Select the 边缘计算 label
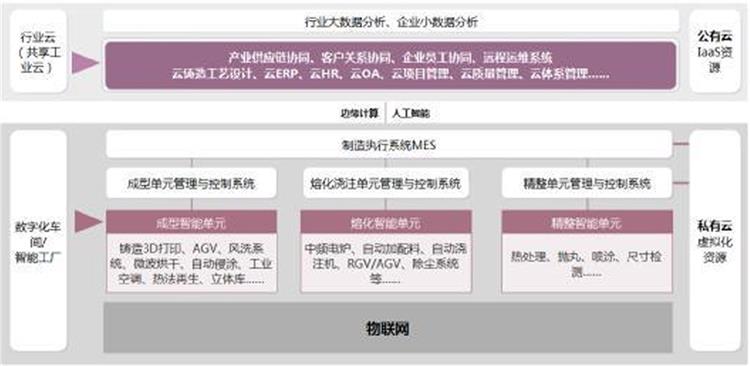 359,113
